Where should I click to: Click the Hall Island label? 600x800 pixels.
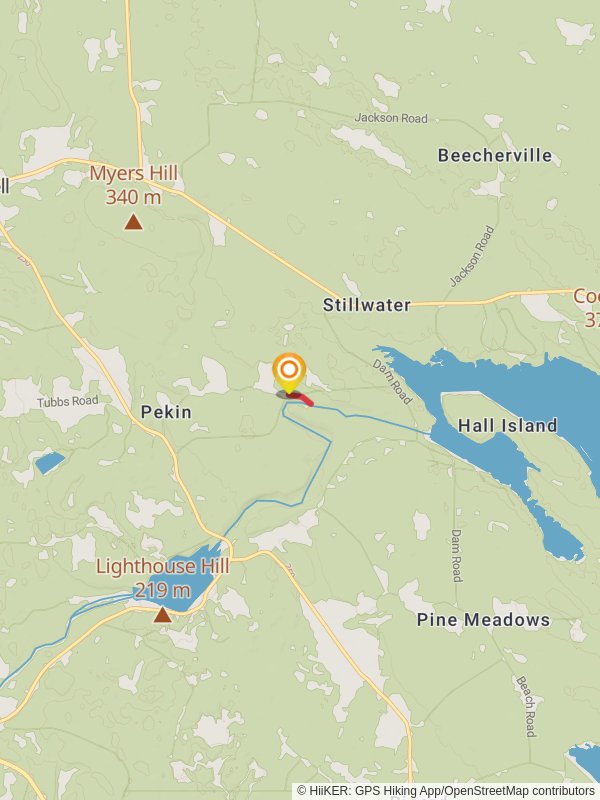point(507,426)
